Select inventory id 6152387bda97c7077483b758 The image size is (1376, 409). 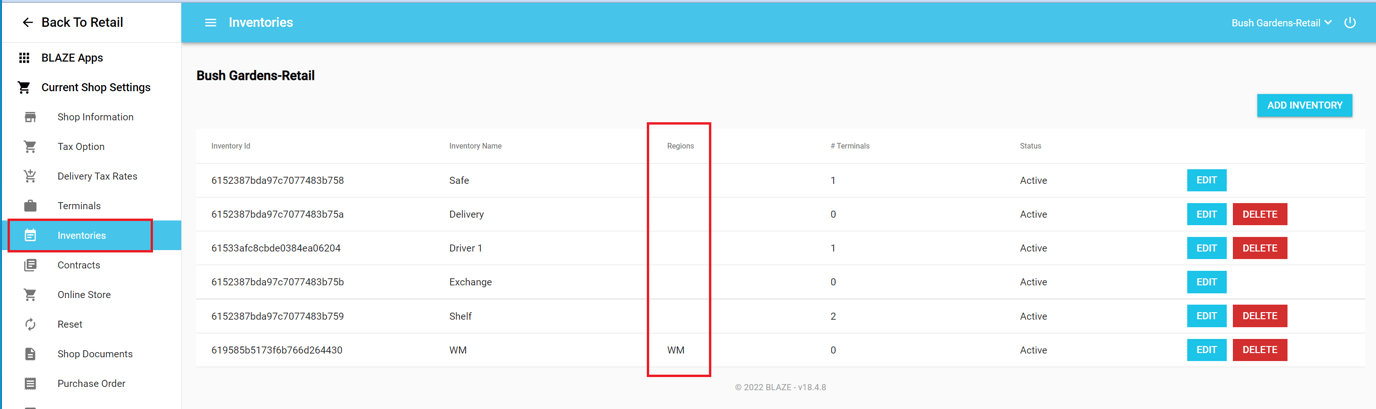pyautogui.click(x=277, y=181)
